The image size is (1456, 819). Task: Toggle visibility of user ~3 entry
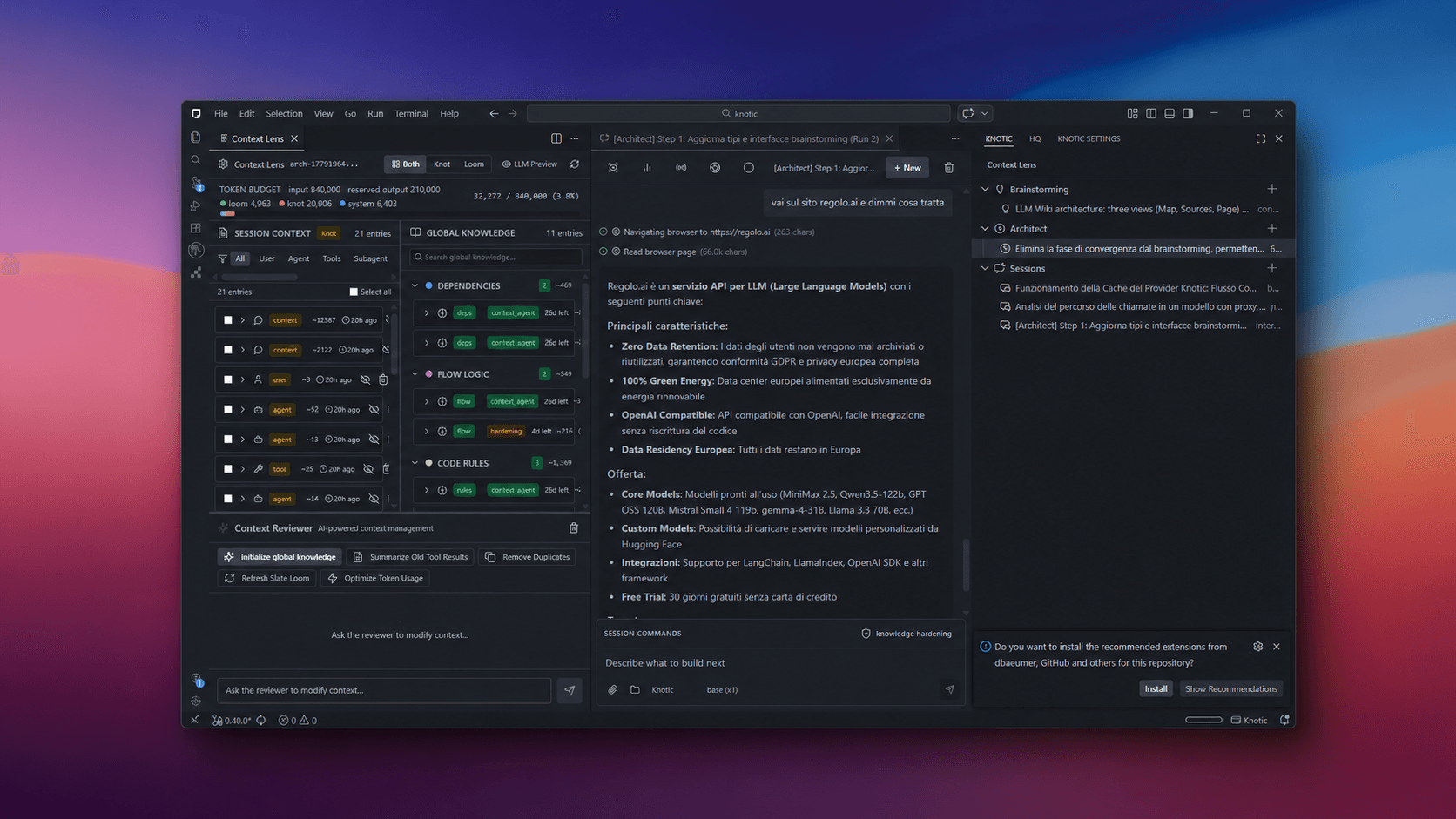pos(366,379)
